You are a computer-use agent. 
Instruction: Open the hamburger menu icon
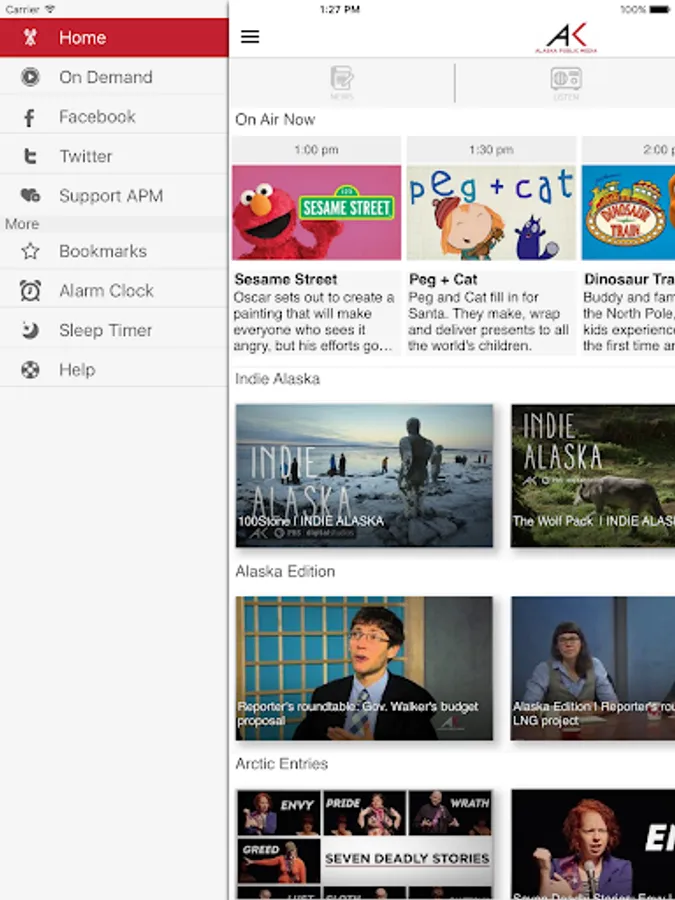(250, 37)
